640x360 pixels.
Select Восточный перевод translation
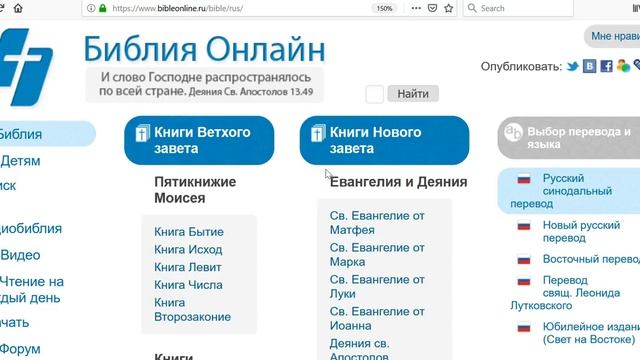[x=591, y=259]
